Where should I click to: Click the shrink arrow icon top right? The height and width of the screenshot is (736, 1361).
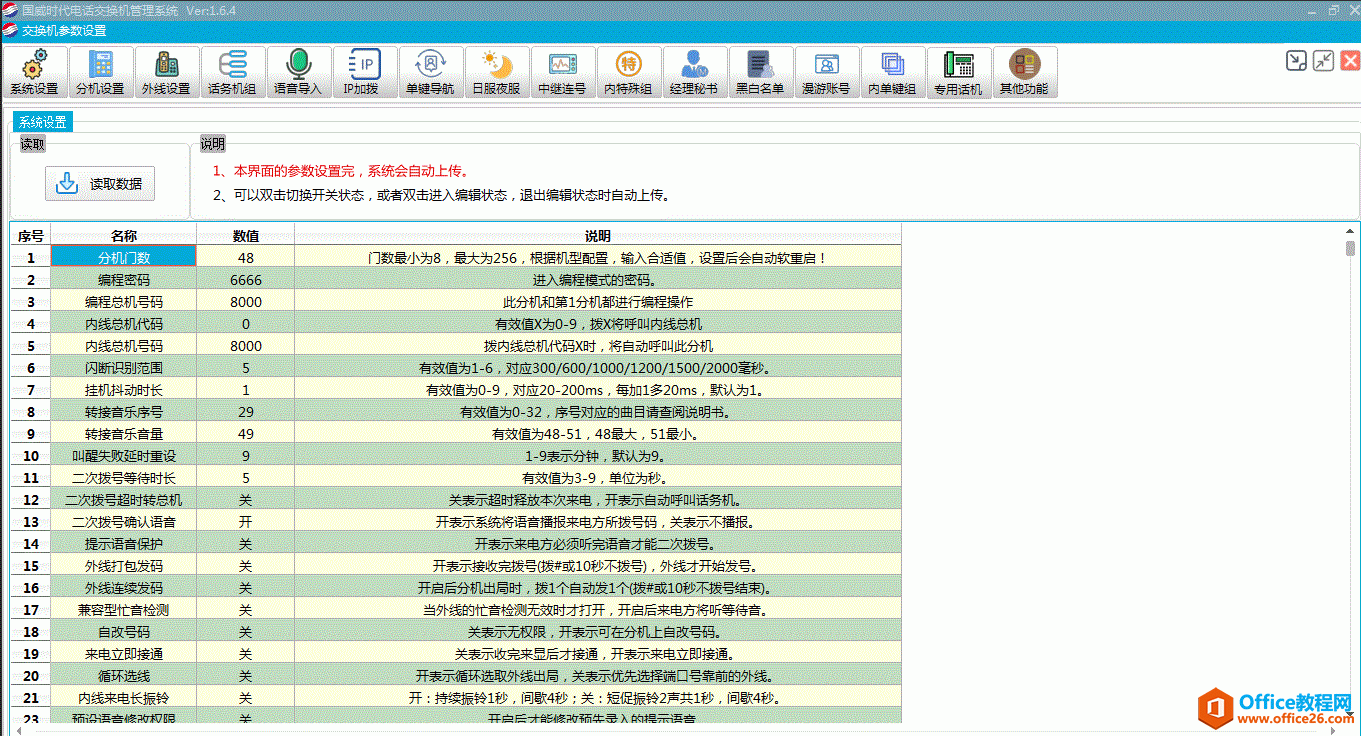pyautogui.click(x=1297, y=60)
